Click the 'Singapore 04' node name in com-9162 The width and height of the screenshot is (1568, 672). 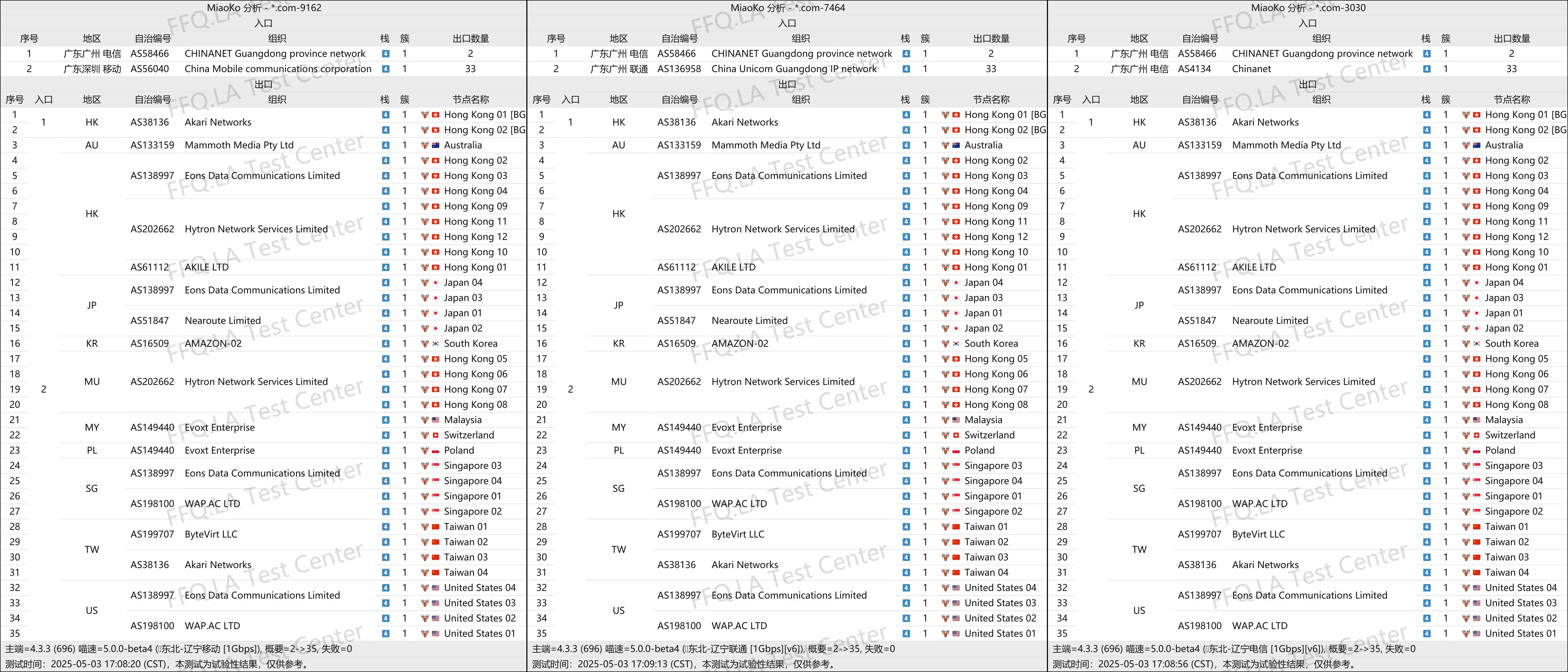(473, 481)
